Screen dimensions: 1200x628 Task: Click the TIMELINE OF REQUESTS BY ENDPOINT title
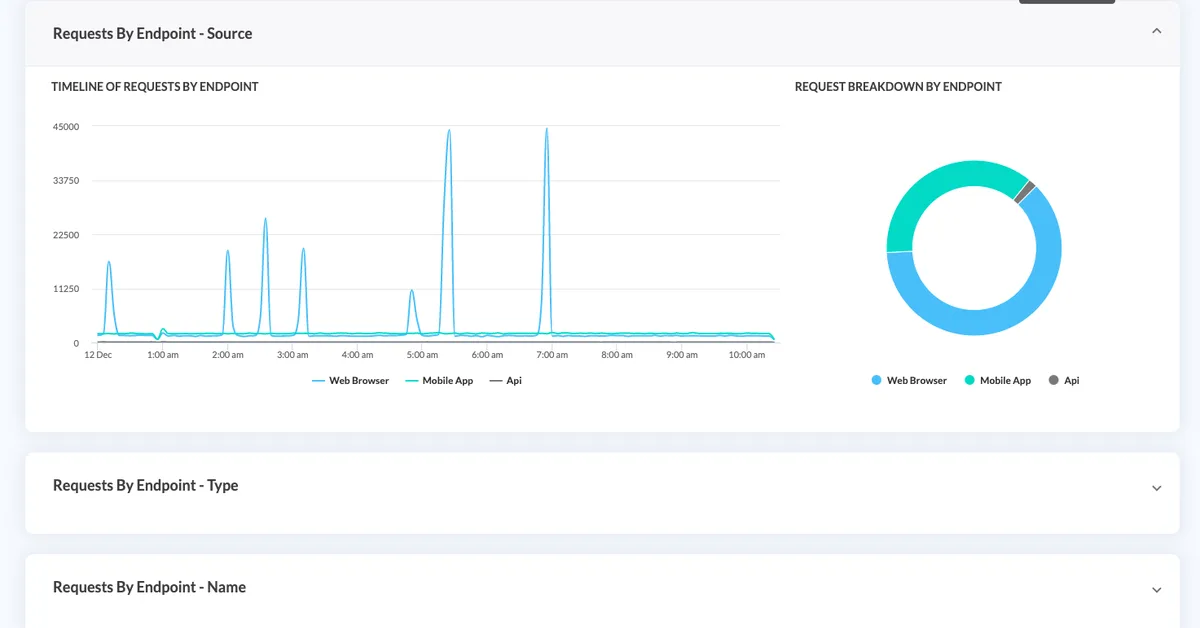tap(154, 86)
